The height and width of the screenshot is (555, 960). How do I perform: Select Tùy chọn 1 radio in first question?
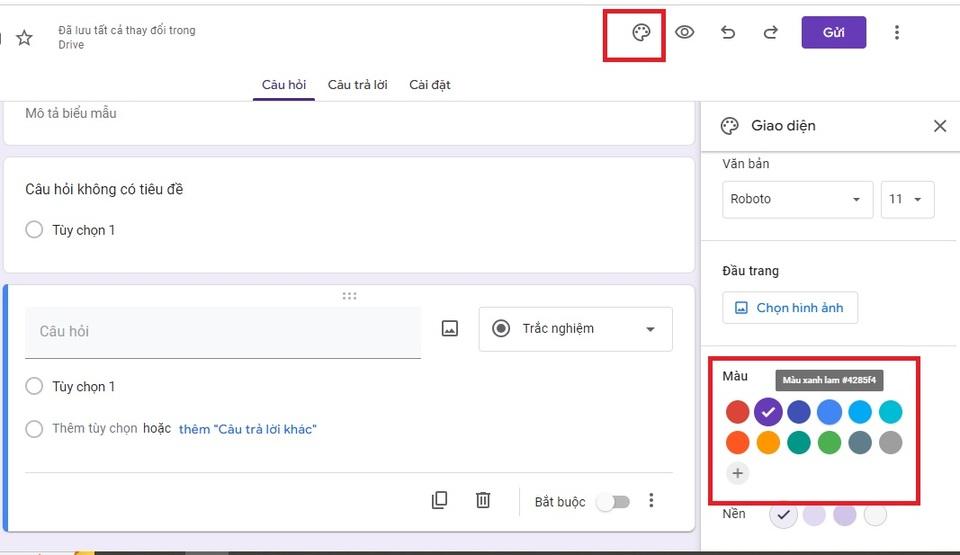coord(34,230)
